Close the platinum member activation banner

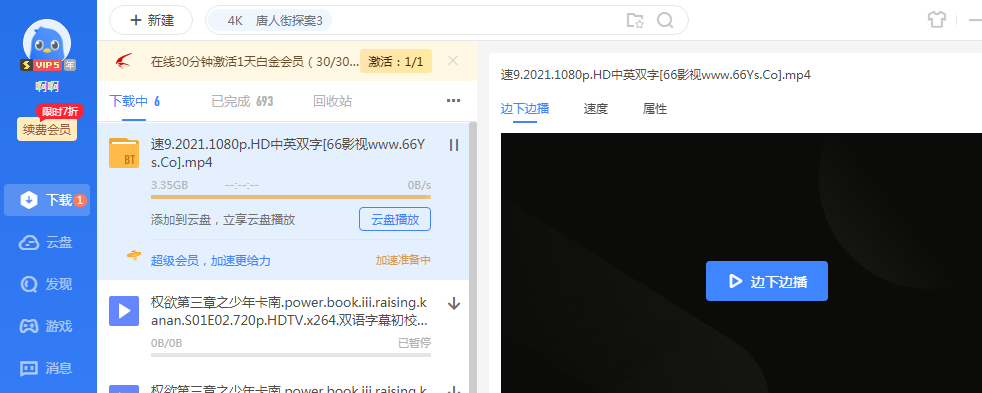point(453,61)
